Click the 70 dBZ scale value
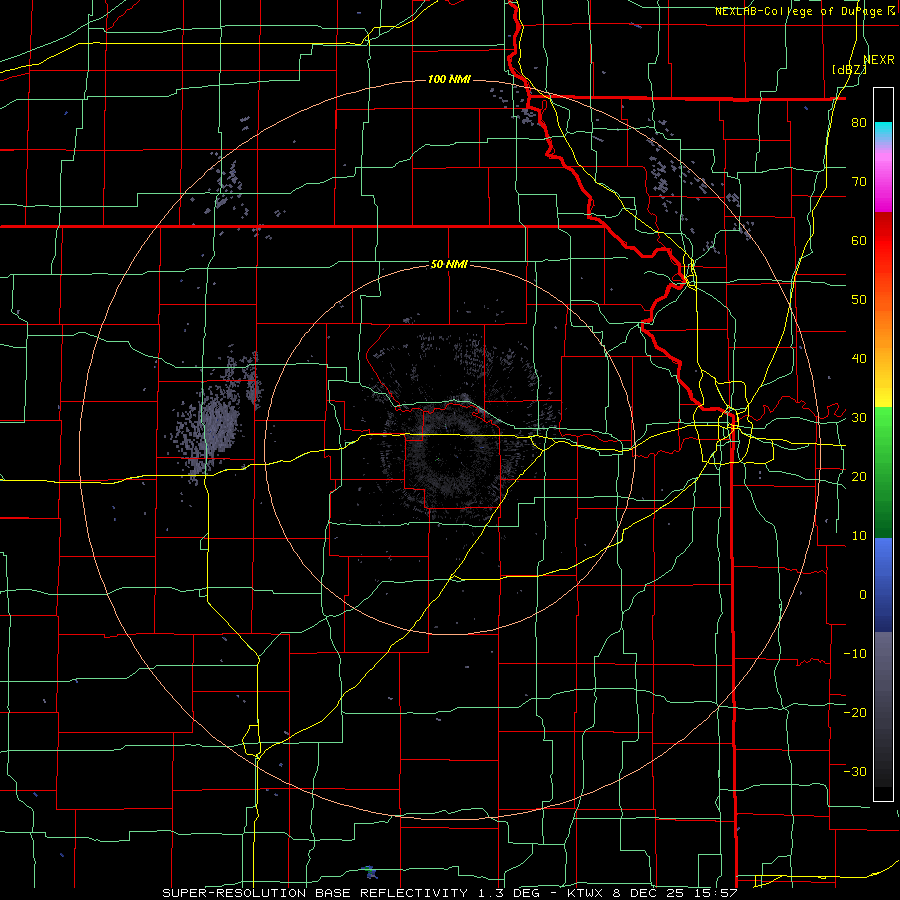Screen dimensions: 900x900 coord(859,182)
